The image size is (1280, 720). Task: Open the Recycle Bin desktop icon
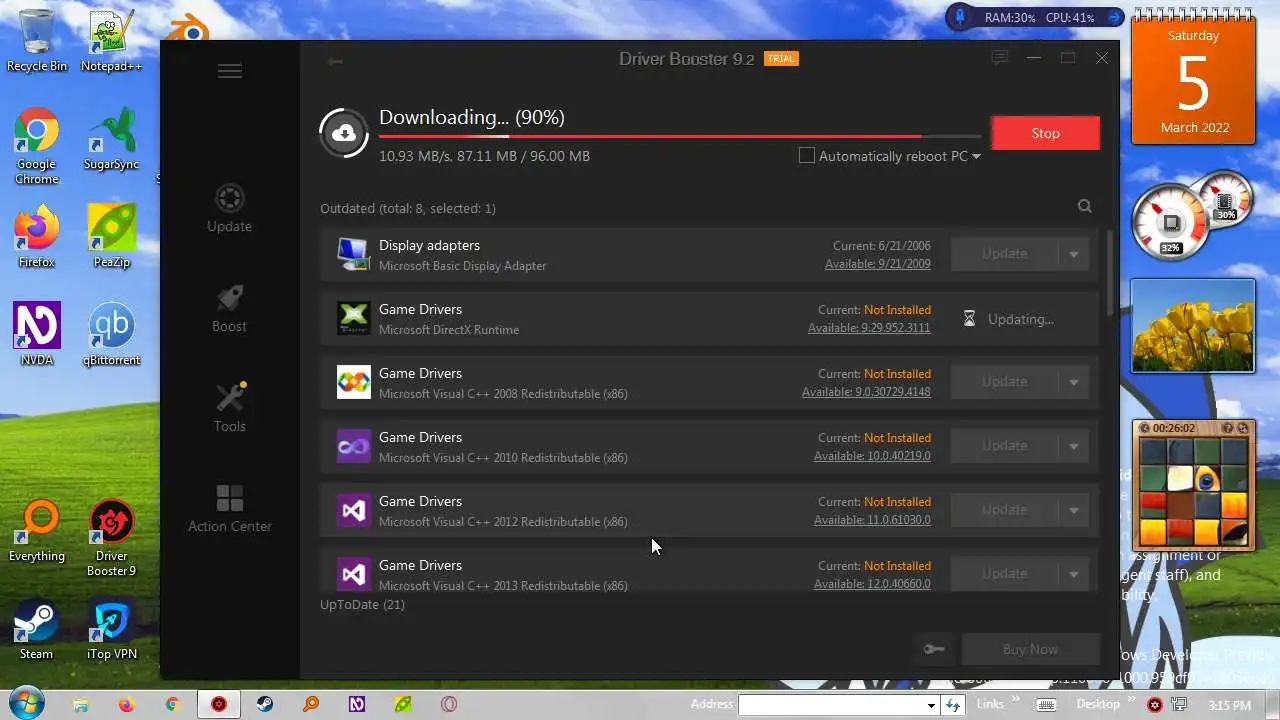click(37, 41)
